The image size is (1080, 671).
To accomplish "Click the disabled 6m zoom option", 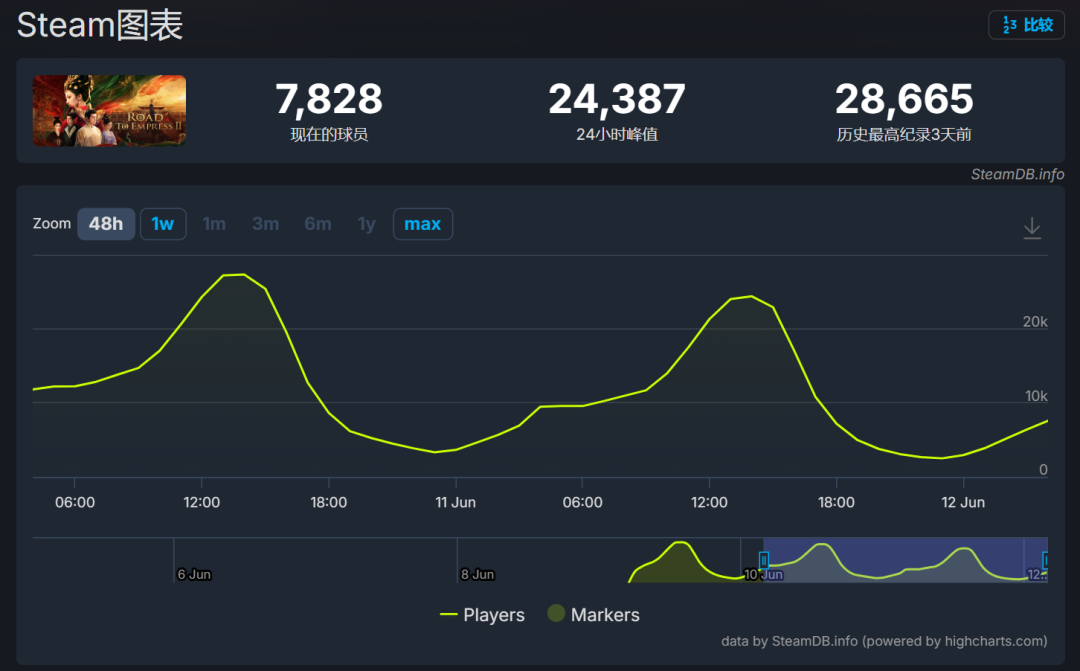I will click(x=318, y=224).
